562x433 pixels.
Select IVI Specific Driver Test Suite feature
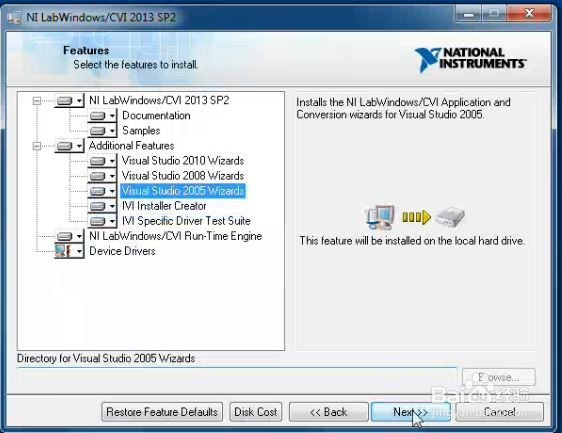click(x=186, y=221)
